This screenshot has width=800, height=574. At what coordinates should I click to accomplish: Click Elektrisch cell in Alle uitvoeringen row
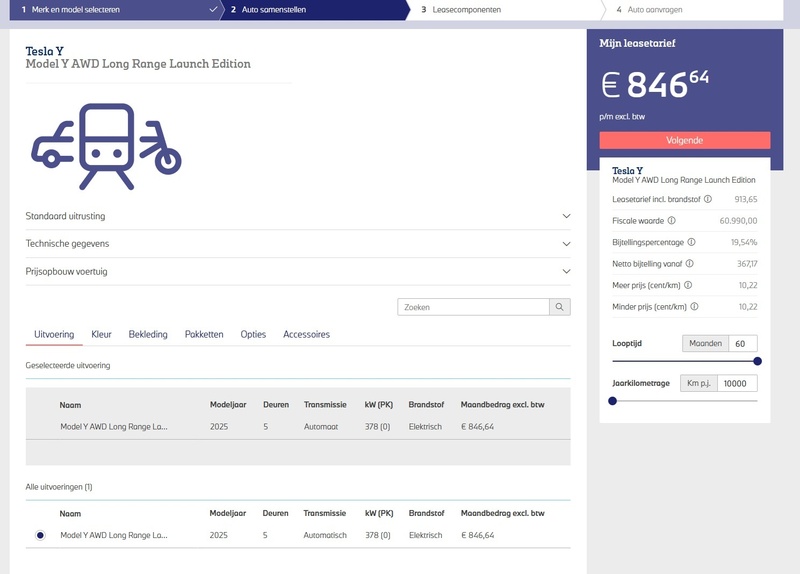coord(426,535)
